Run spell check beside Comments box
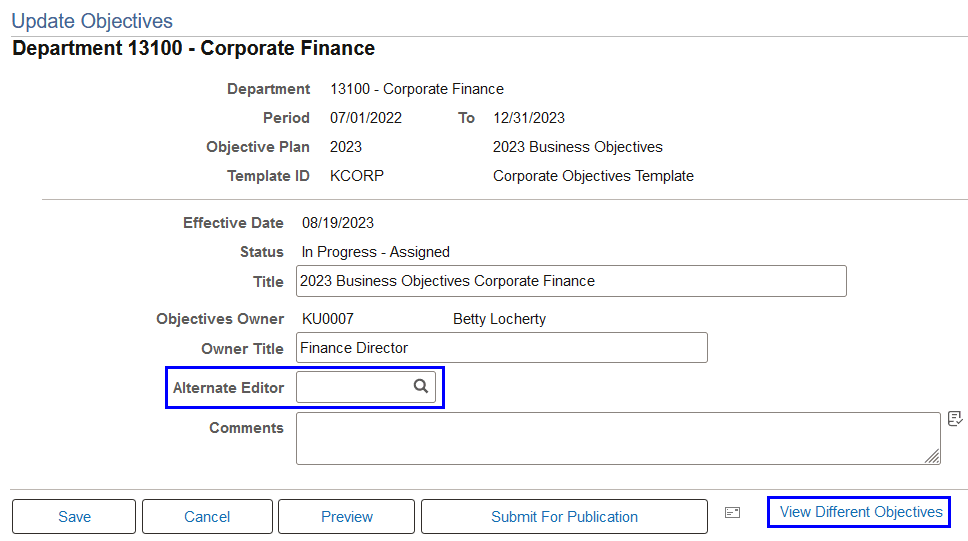Viewport: 968px width, 541px height. point(955,419)
